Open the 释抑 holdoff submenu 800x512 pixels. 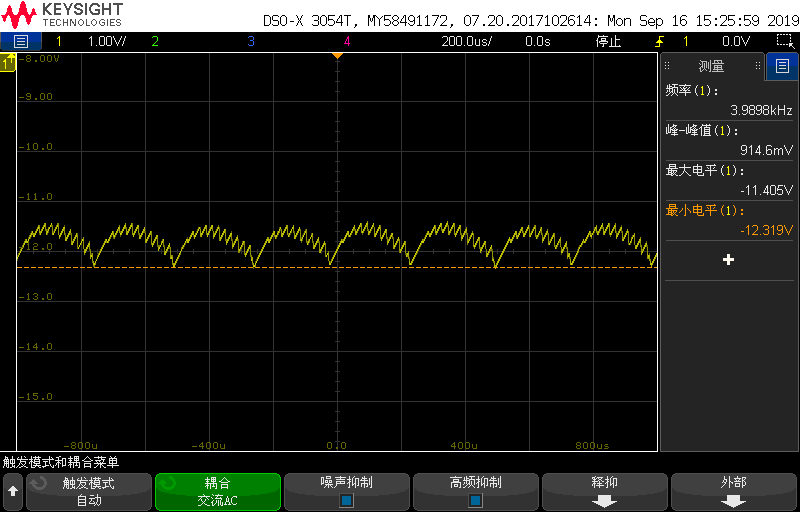click(605, 492)
